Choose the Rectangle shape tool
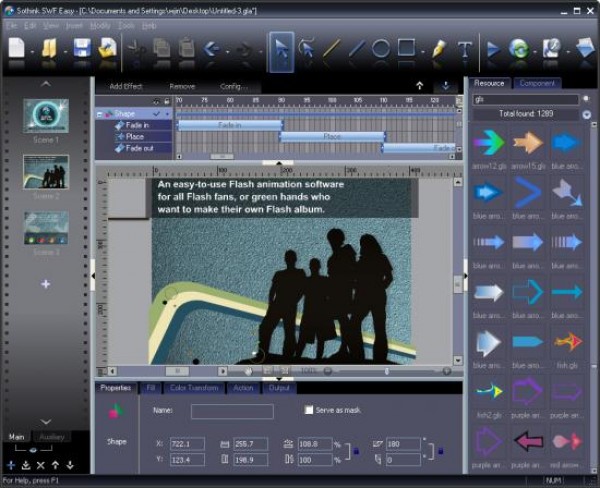The height and width of the screenshot is (488, 600). click(x=406, y=48)
